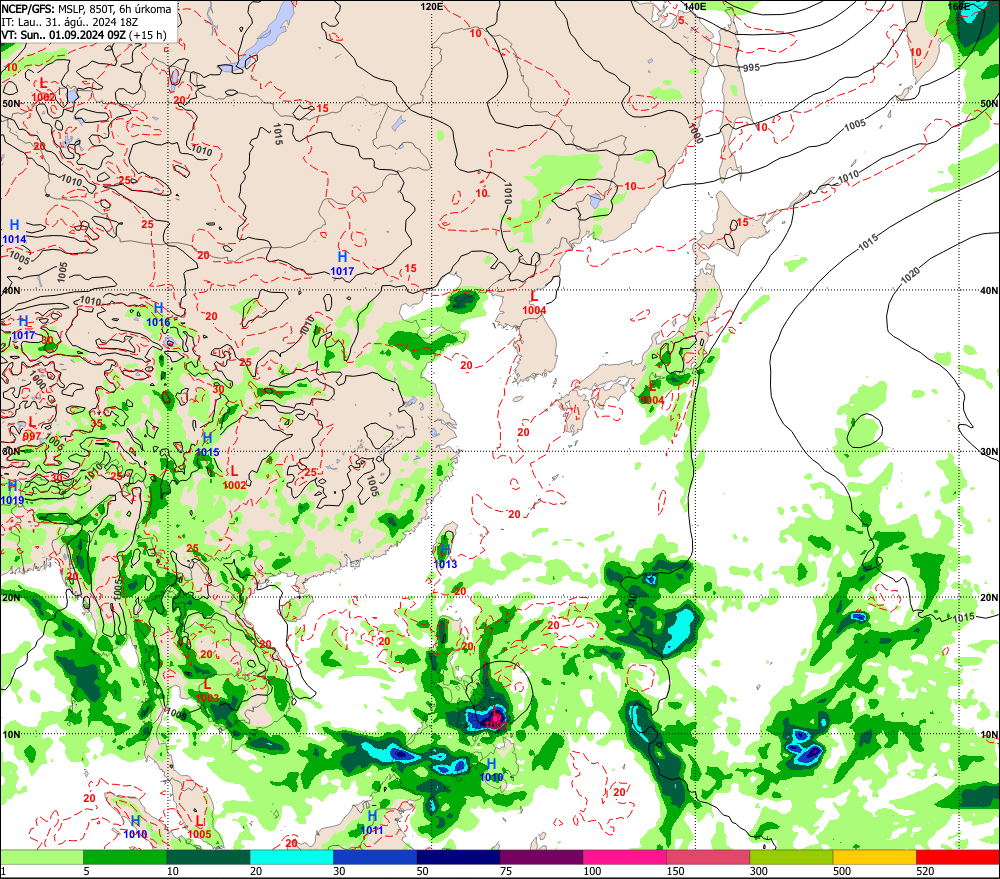
Task: Click the left 30N latitude label
Action: (10, 451)
